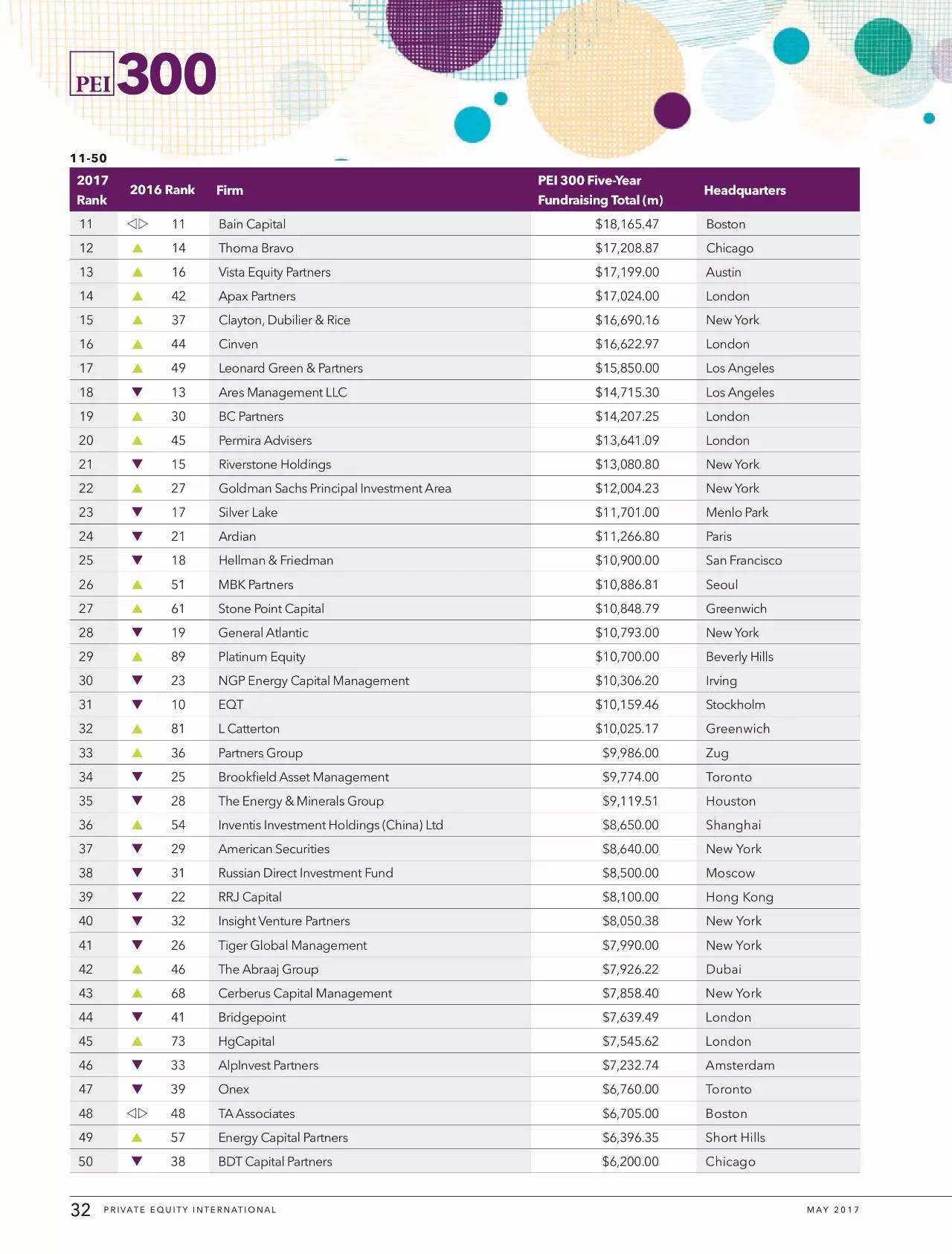The height and width of the screenshot is (1254, 952).
Task: Click the $18,165.47 fundraising total cell
Action: [x=627, y=224]
